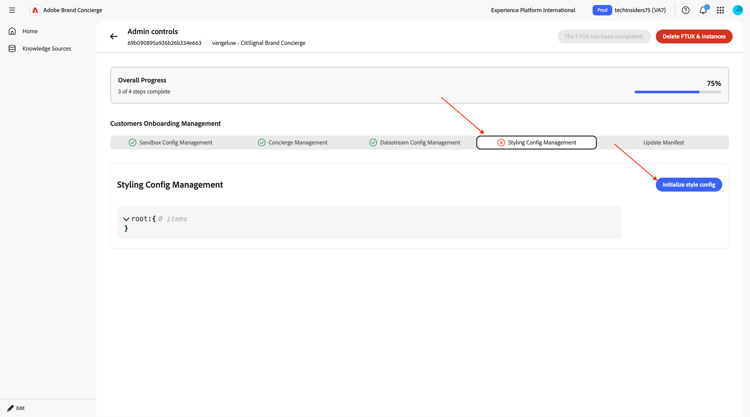Click Experience Platform International org name

click(x=533, y=10)
